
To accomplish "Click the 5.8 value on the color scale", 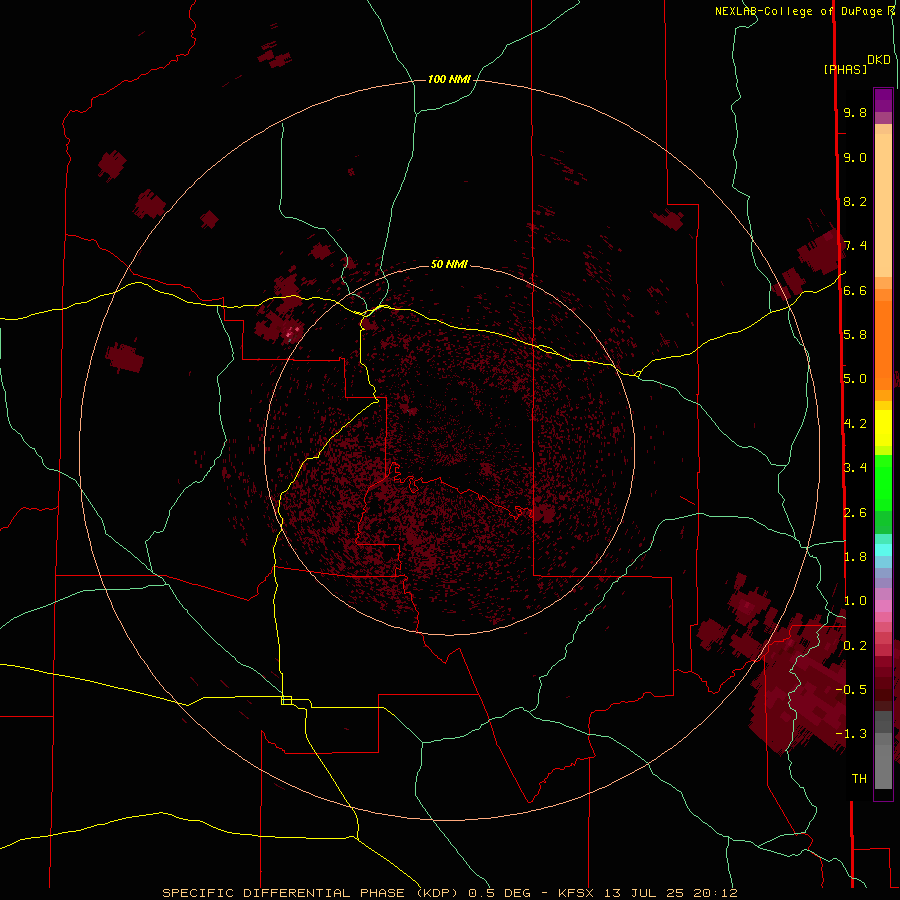I will coord(855,334).
